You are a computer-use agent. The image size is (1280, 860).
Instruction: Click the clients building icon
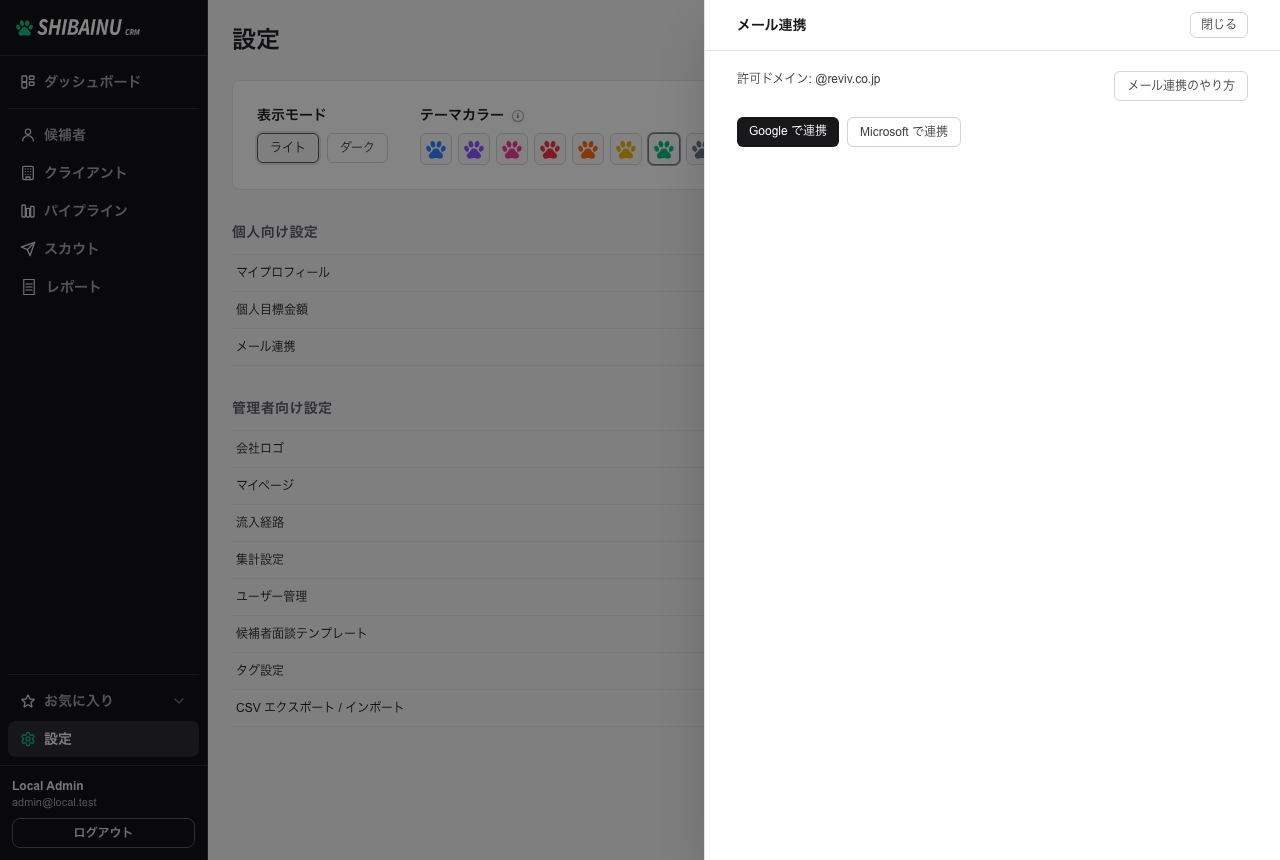pyautogui.click(x=28, y=173)
